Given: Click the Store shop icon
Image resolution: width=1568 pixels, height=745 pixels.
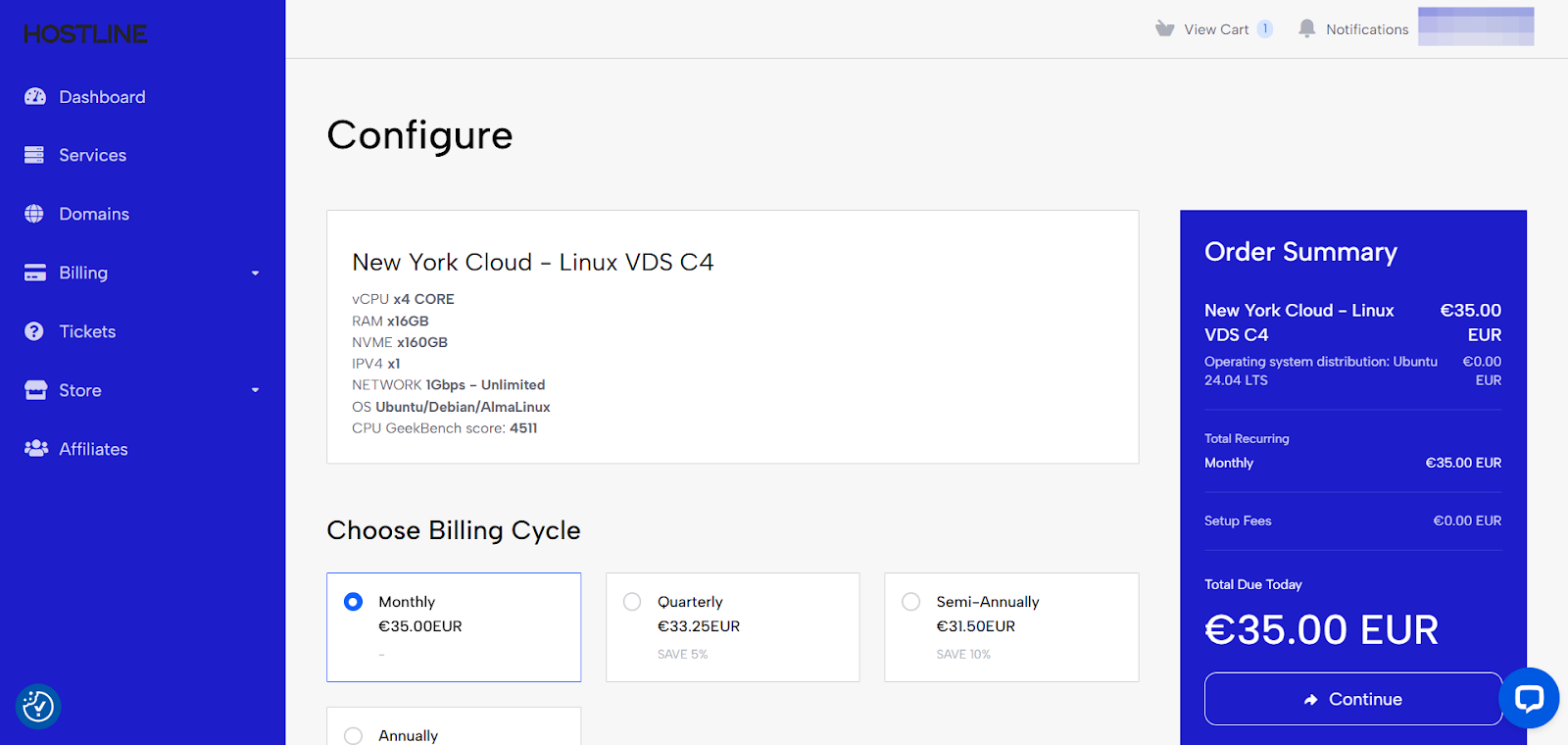Looking at the screenshot, I should 35,390.
